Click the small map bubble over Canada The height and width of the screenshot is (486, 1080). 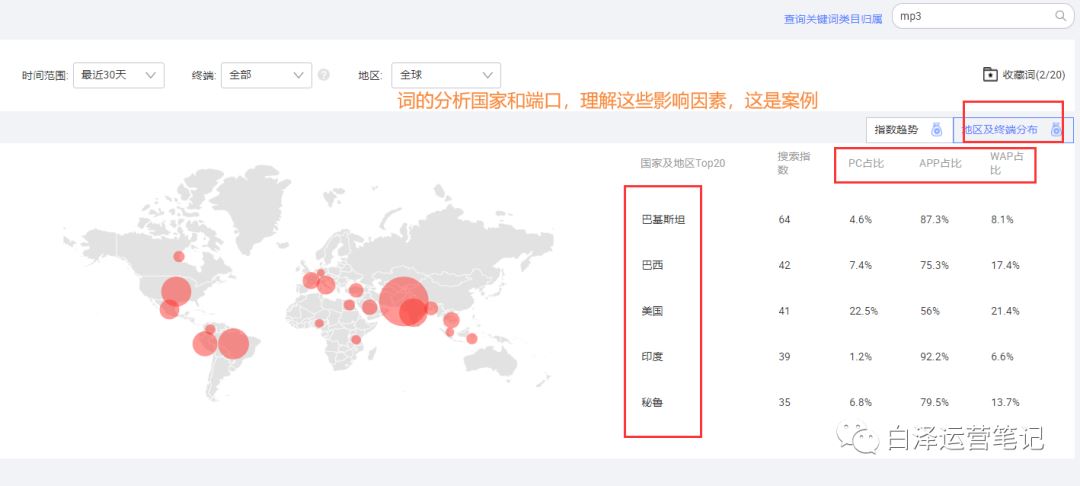(178, 256)
